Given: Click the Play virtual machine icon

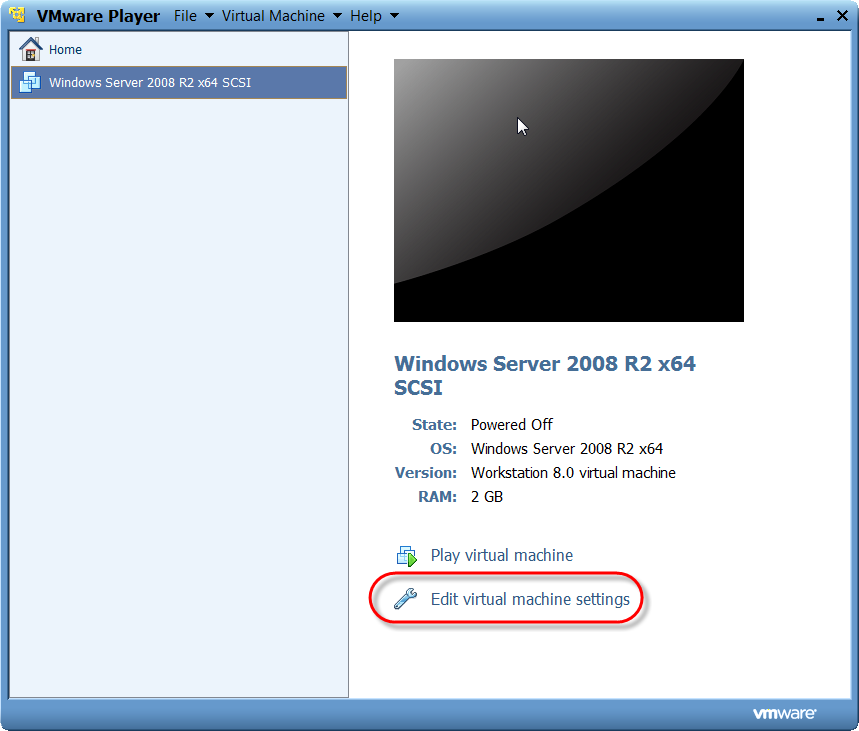Looking at the screenshot, I should tap(406, 556).
